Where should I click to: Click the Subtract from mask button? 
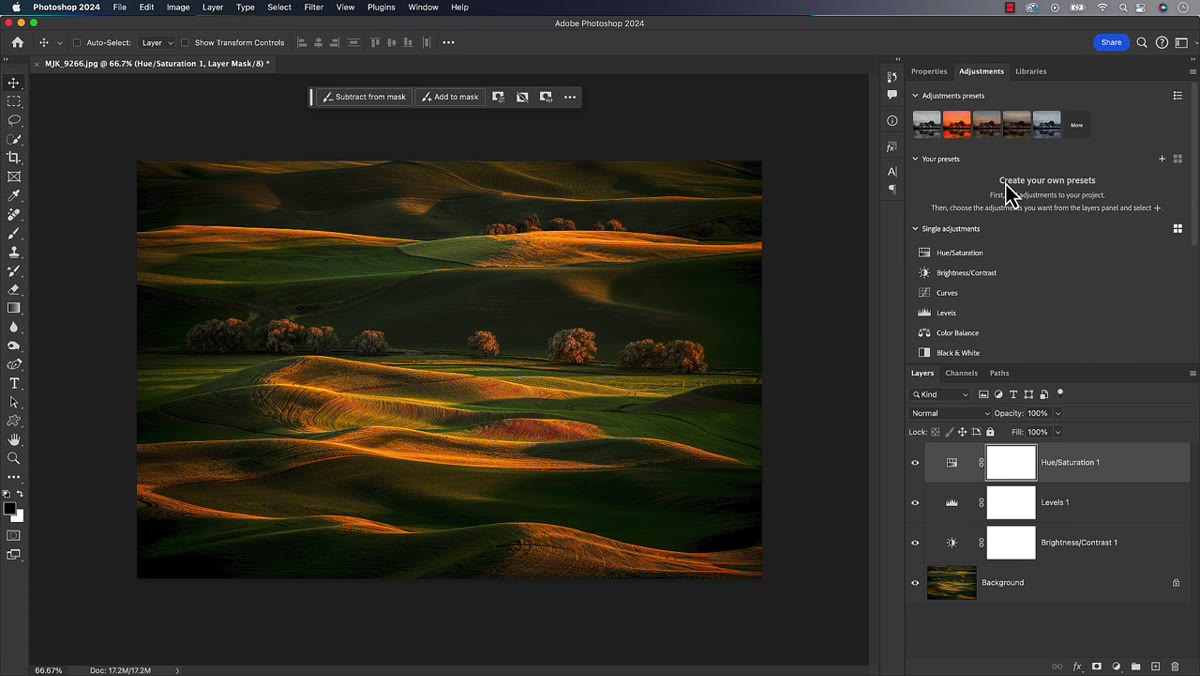364,97
